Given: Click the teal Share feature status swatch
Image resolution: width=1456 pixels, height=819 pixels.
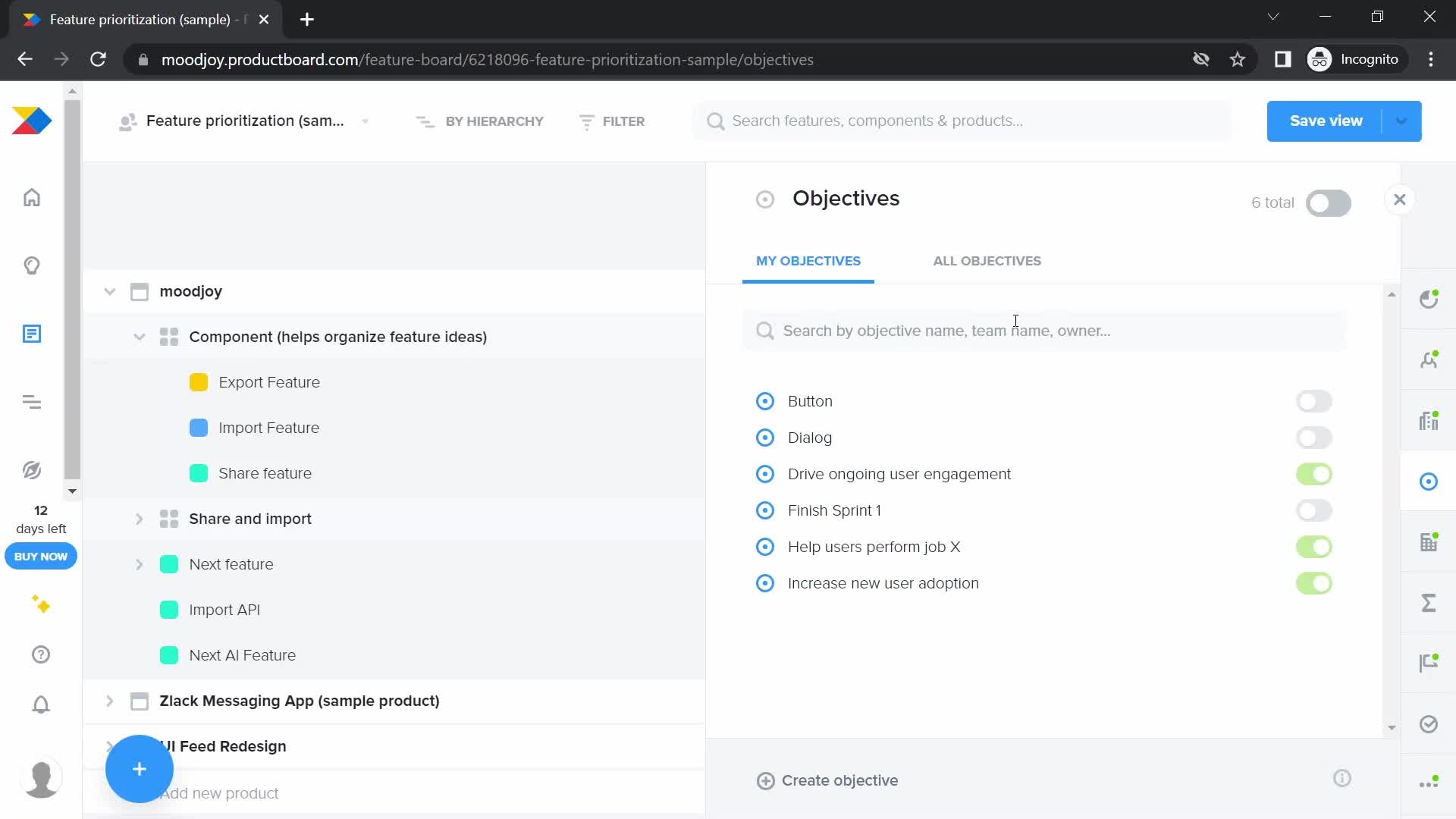Looking at the screenshot, I should 199,473.
